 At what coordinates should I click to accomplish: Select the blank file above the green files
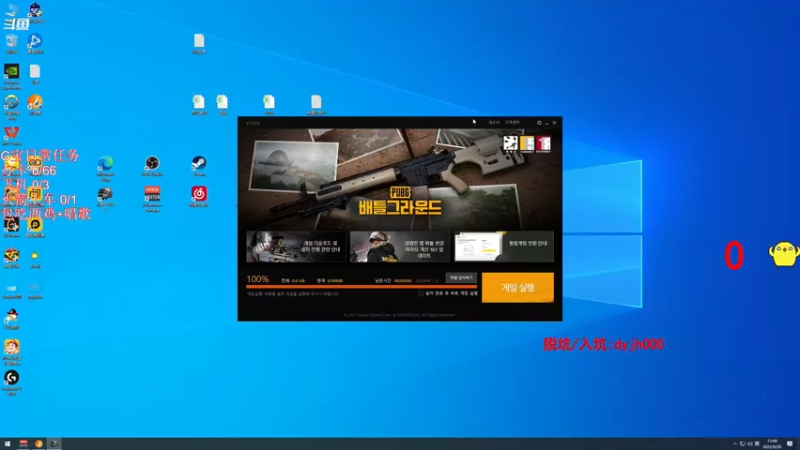coord(199,43)
